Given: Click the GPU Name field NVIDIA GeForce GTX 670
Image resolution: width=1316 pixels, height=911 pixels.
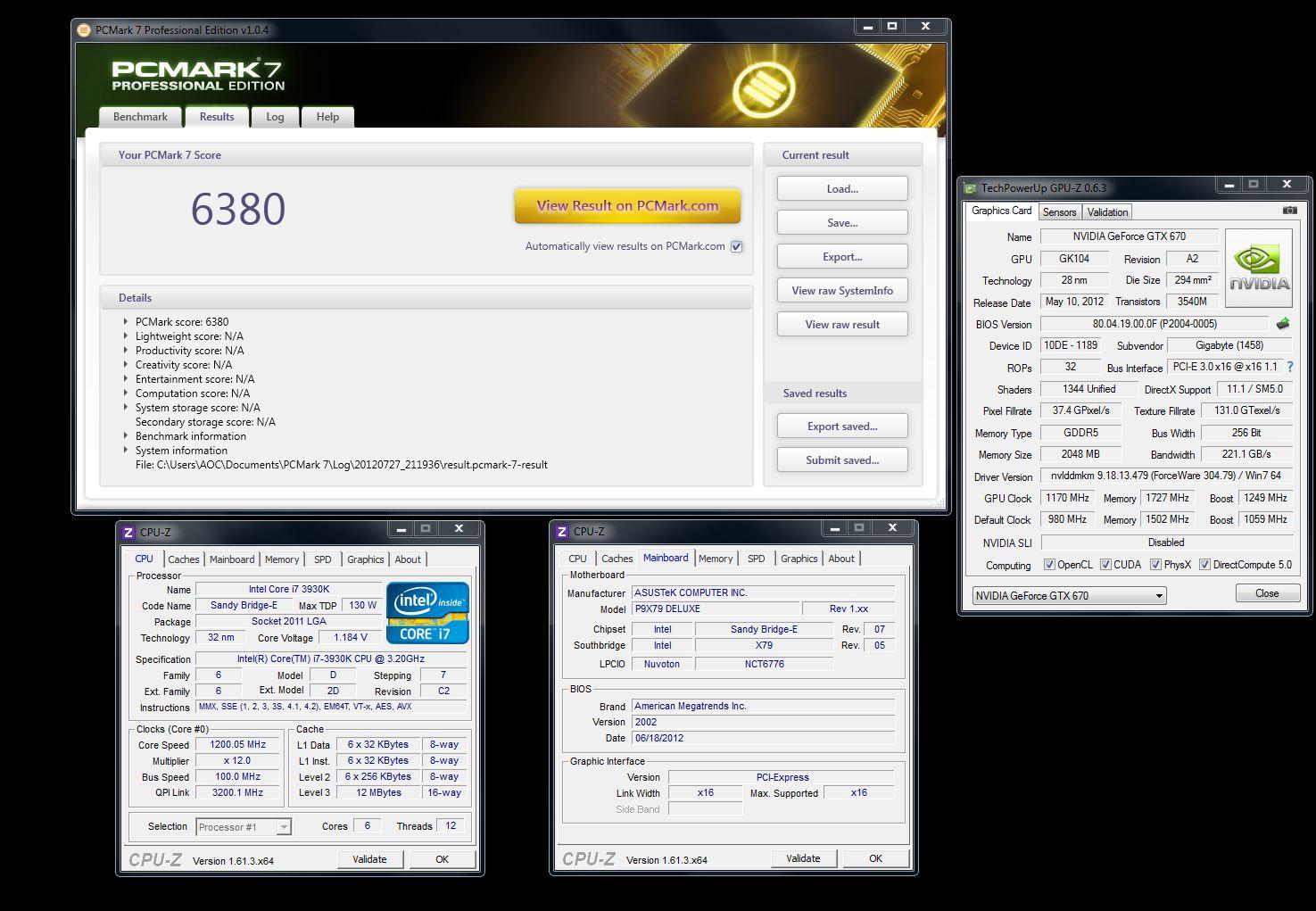Looking at the screenshot, I should [x=1129, y=236].
